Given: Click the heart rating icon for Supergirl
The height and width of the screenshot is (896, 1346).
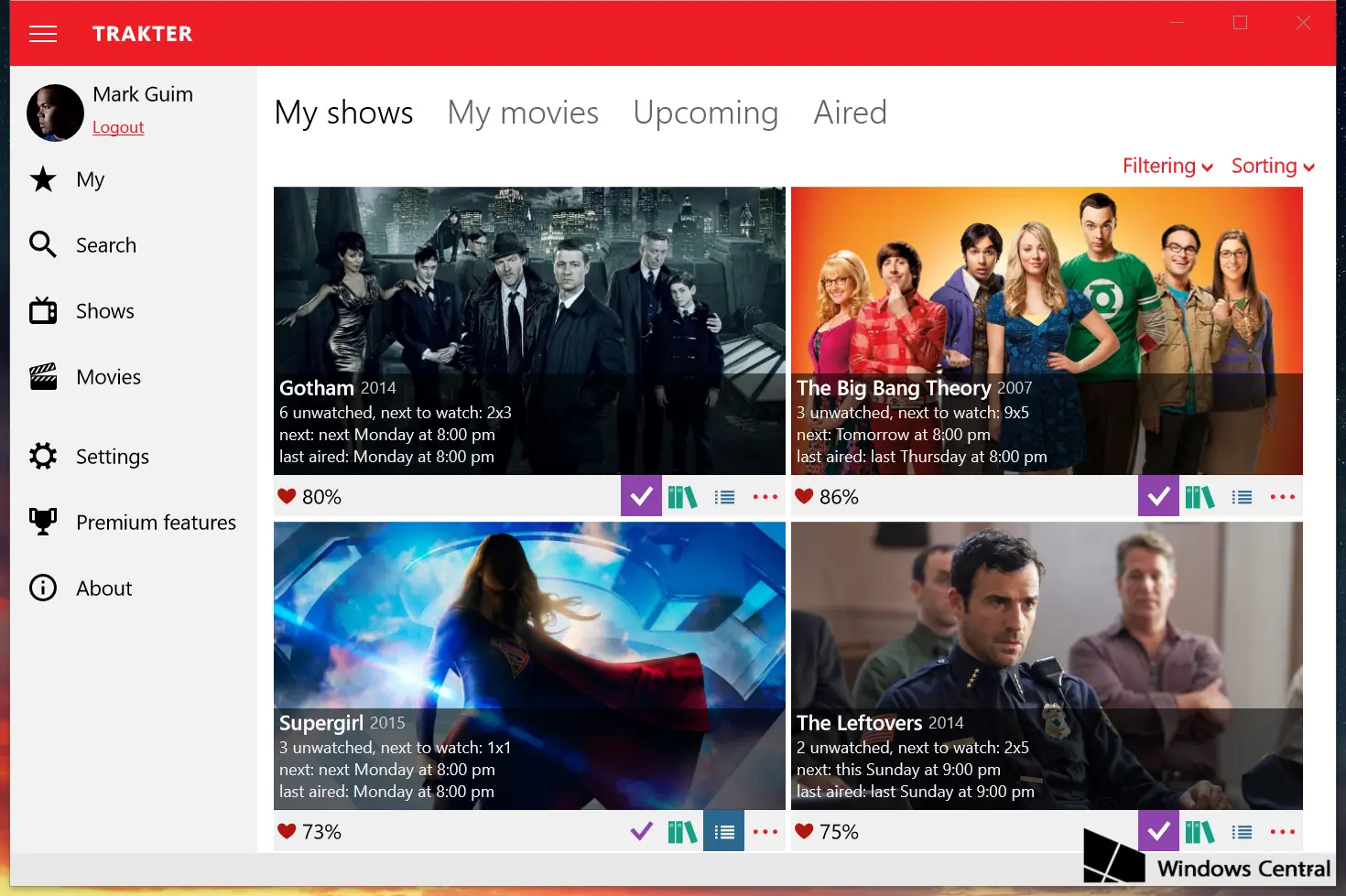Looking at the screenshot, I should click(x=287, y=831).
